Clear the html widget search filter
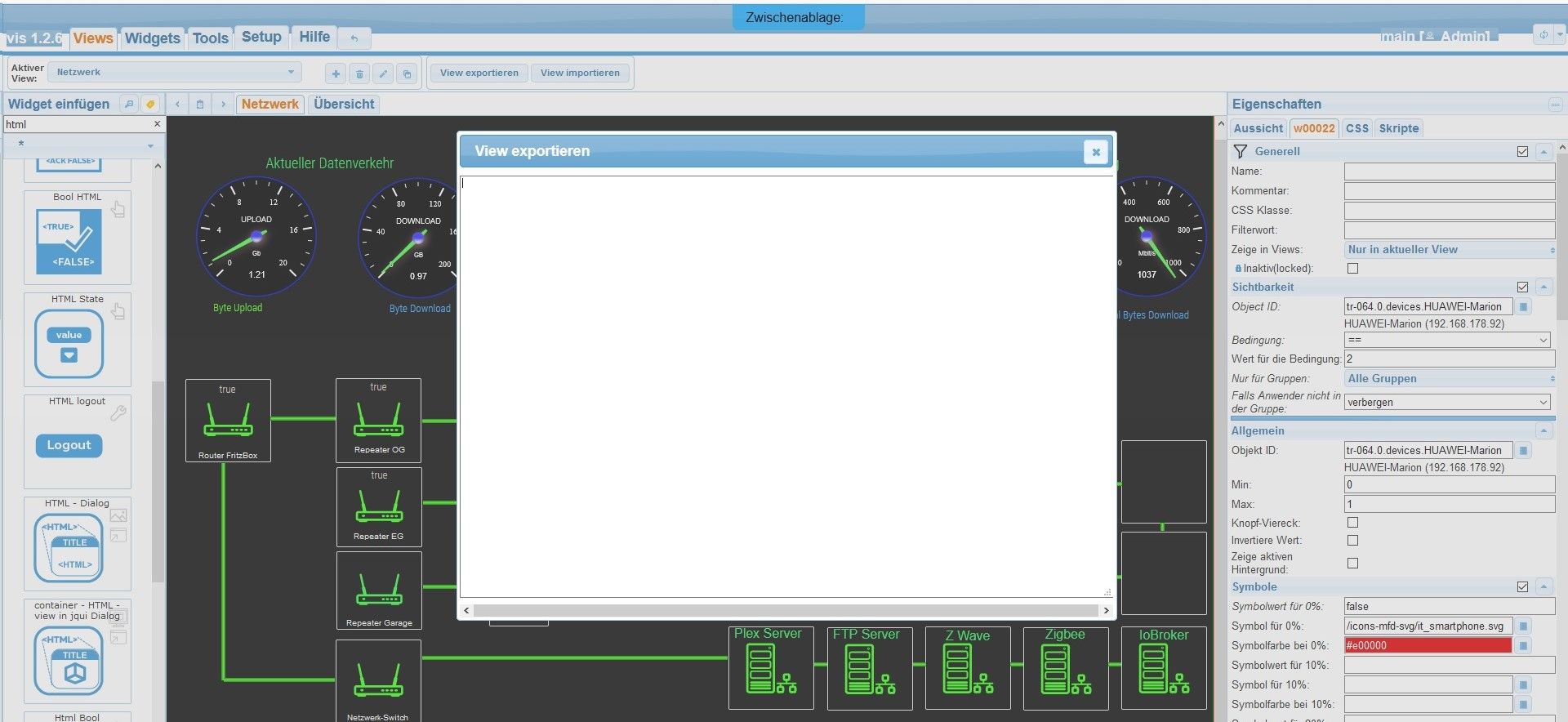This screenshot has width=1568, height=722. pos(158,124)
